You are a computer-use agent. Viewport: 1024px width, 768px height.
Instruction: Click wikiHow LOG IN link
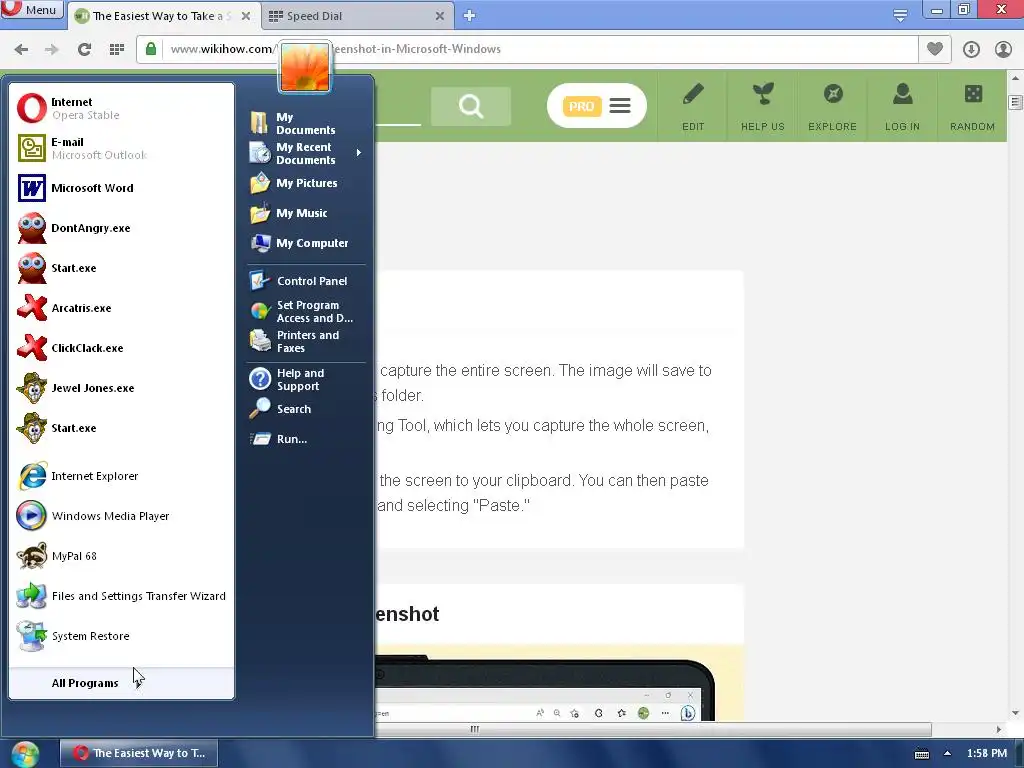coord(903,106)
